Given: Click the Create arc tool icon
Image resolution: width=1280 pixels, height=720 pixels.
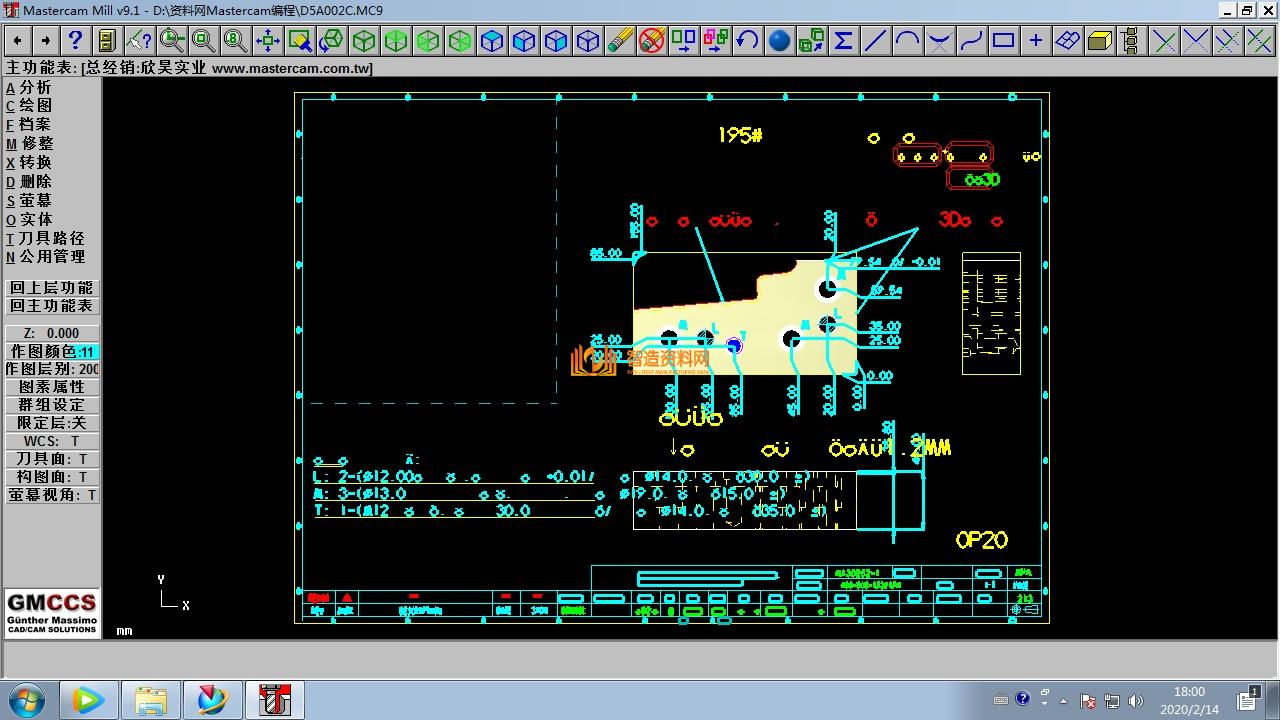Looking at the screenshot, I should pyautogui.click(x=907, y=40).
